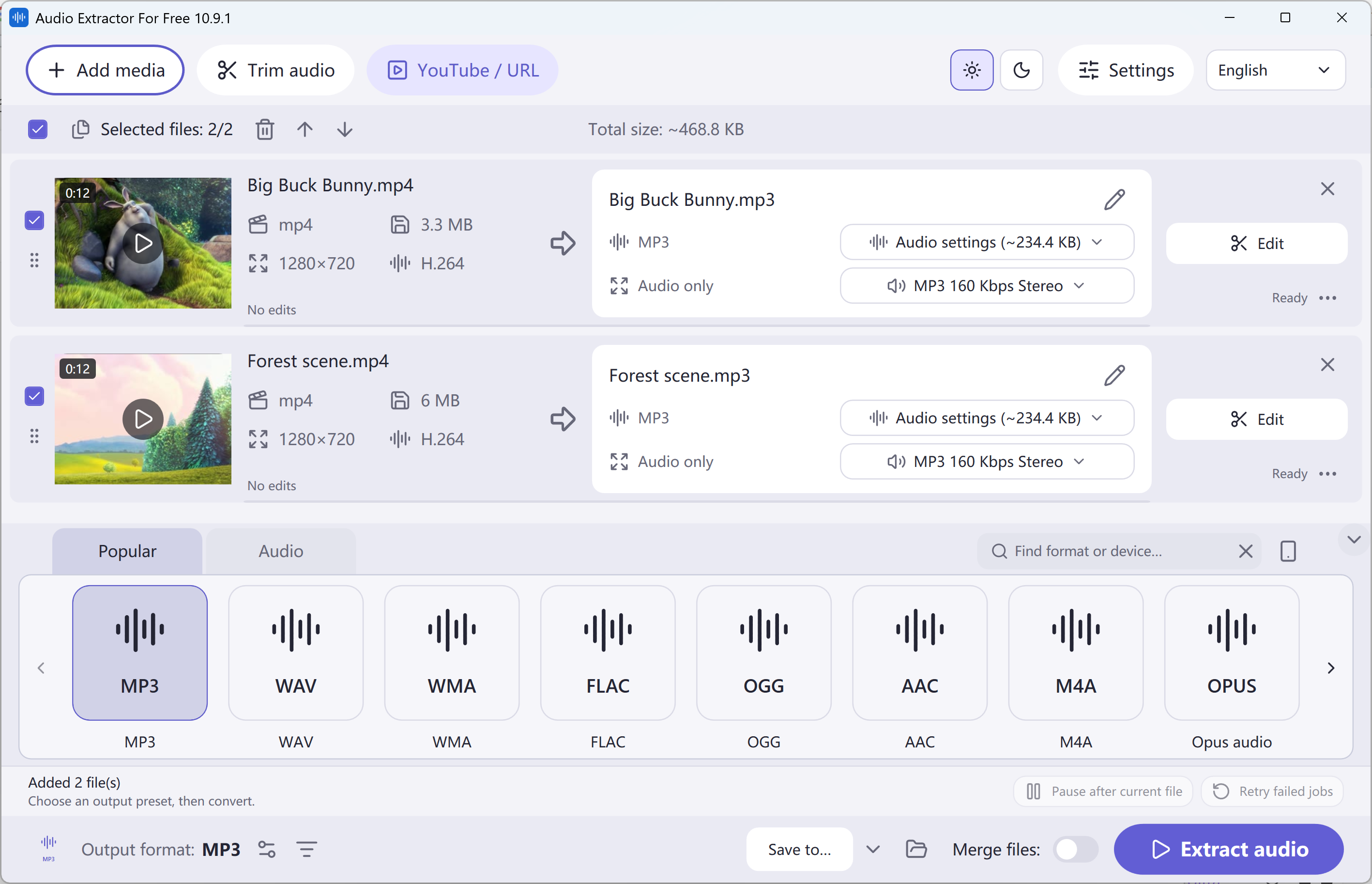Switch to the Audio formats tab
1372x884 pixels.
[x=281, y=551]
